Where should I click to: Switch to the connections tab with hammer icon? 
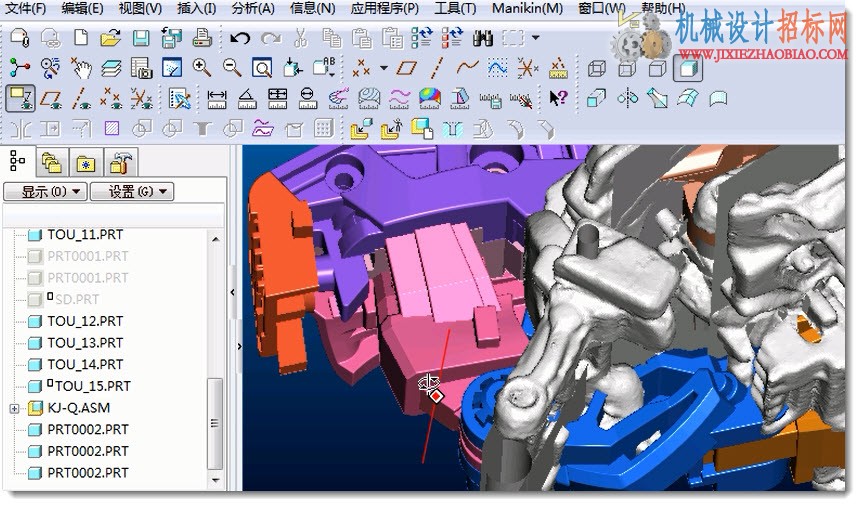click(x=120, y=162)
